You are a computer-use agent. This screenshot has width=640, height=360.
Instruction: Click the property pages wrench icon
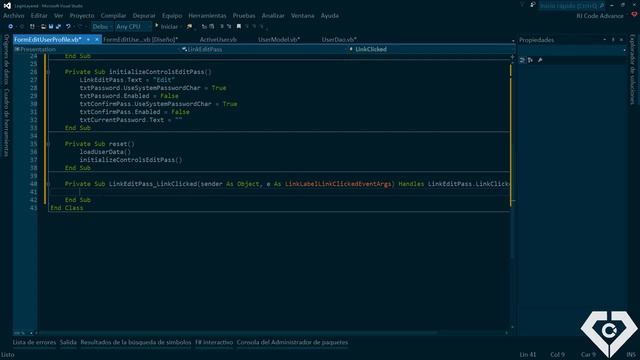(x=540, y=60)
